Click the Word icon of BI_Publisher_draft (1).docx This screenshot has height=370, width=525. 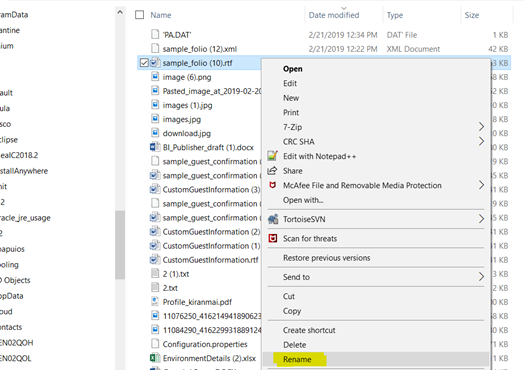pyautogui.click(x=155, y=147)
